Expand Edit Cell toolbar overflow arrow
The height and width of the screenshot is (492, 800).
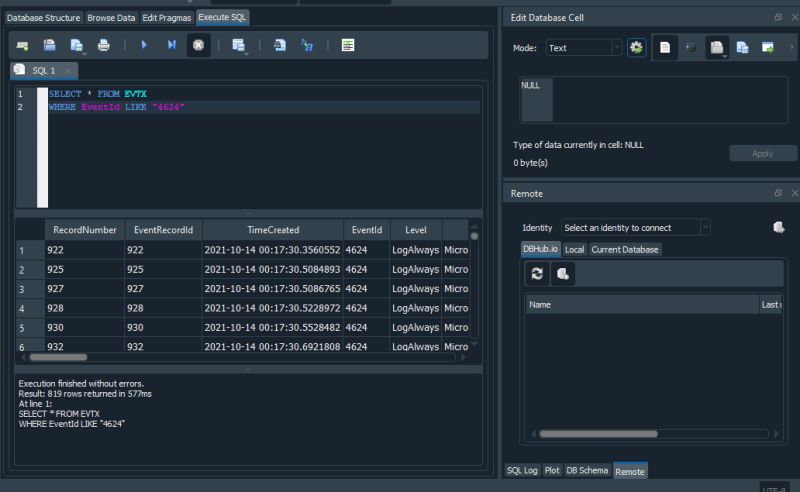[792, 48]
